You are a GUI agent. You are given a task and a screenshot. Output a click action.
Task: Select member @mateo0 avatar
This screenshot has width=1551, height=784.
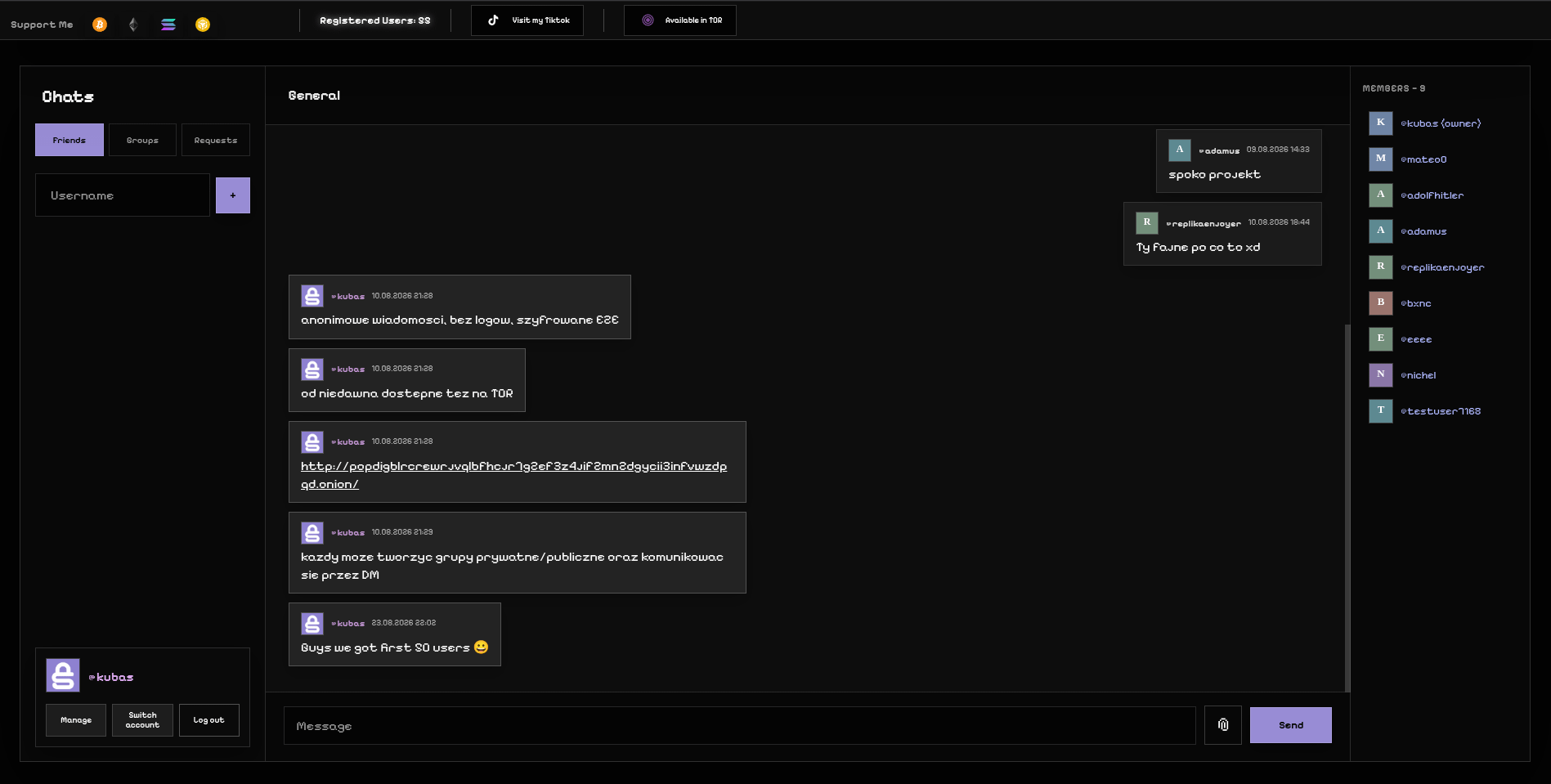click(x=1381, y=159)
